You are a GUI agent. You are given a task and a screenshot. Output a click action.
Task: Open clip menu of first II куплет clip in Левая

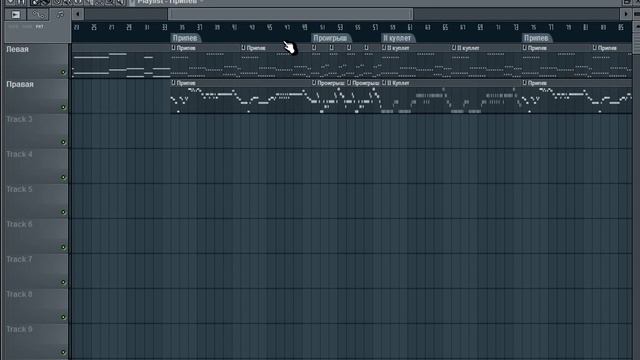point(384,48)
